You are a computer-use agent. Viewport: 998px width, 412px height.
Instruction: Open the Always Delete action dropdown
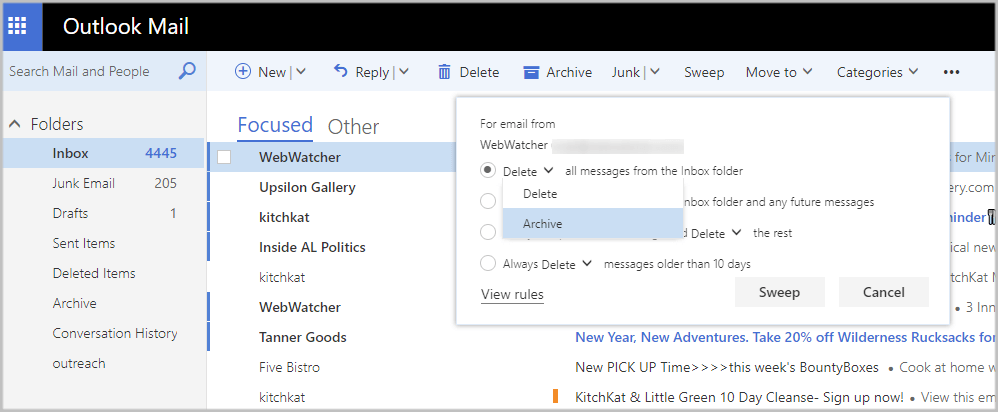(567, 264)
